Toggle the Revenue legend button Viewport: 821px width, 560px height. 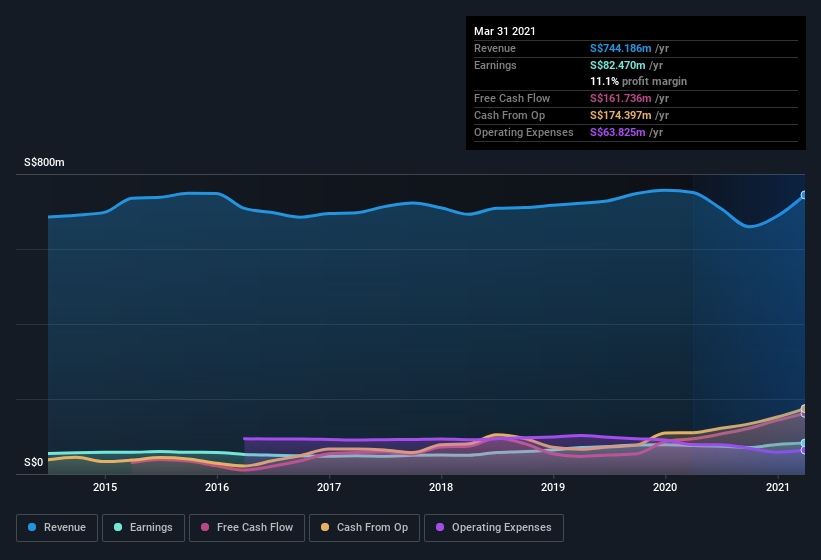(57, 528)
